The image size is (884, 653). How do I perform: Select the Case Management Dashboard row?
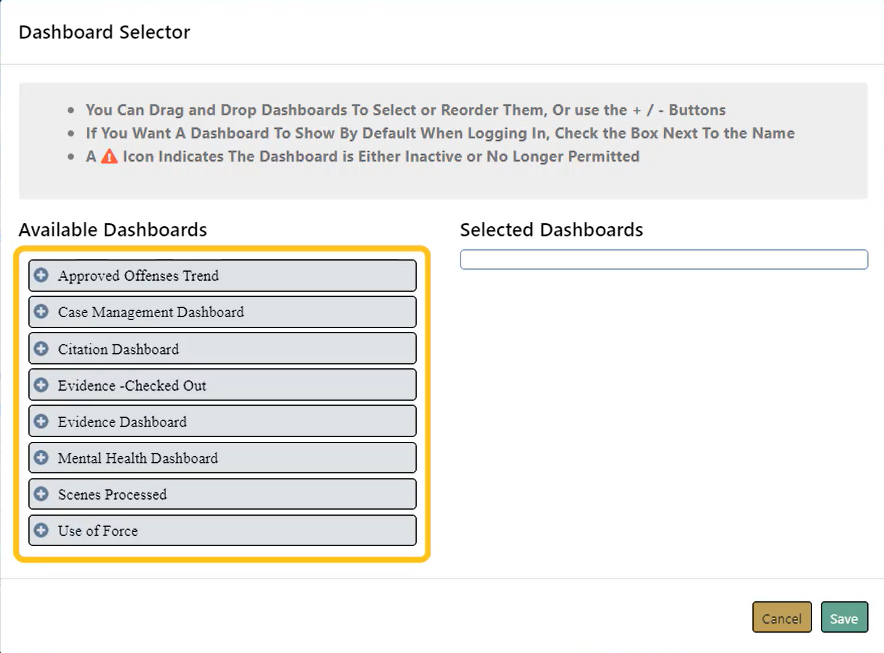(x=151, y=312)
